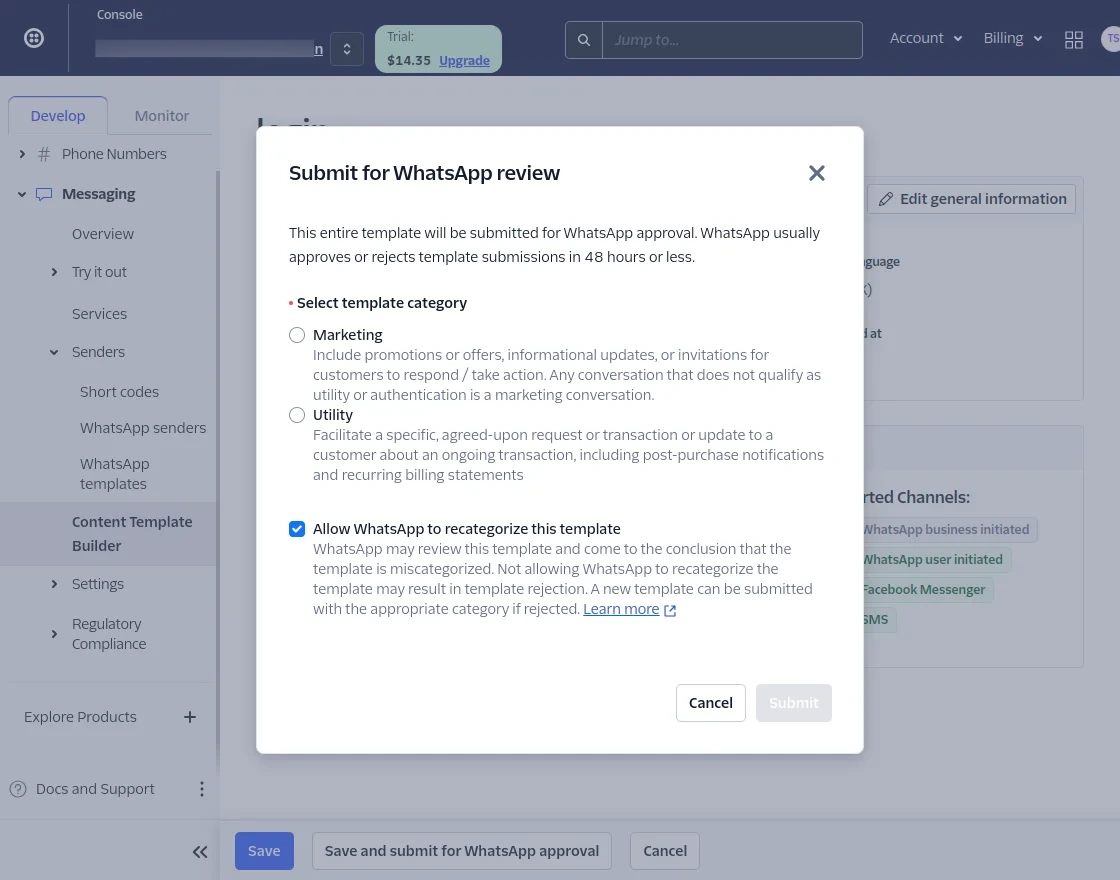Switch to the Monitor tab
Screen dimensions: 1120x880
click(161, 115)
